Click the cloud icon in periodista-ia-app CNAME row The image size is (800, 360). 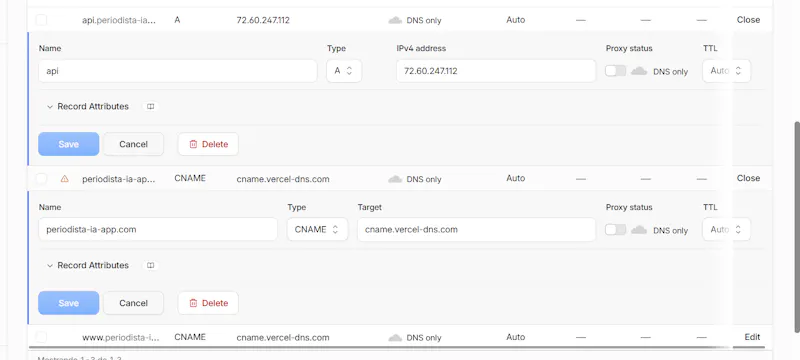coord(395,179)
